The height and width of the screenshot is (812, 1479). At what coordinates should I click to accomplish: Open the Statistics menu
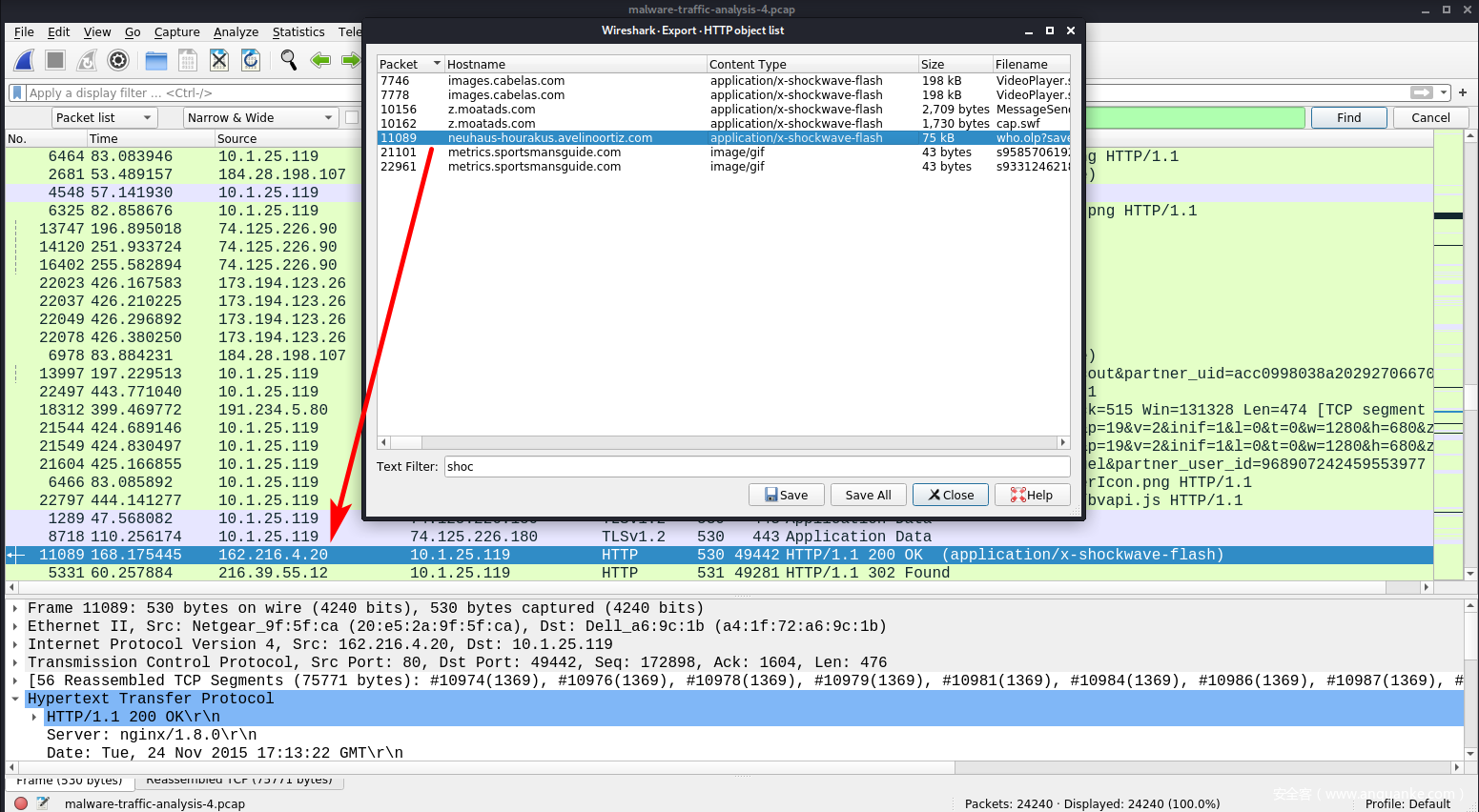coord(298,31)
